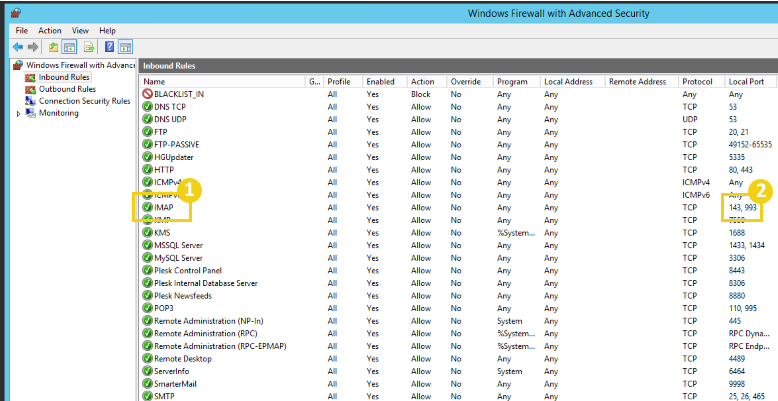Image resolution: width=778 pixels, height=401 pixels.
Task: Click green check icon of SMTP rule
Action: click(147, 396)
